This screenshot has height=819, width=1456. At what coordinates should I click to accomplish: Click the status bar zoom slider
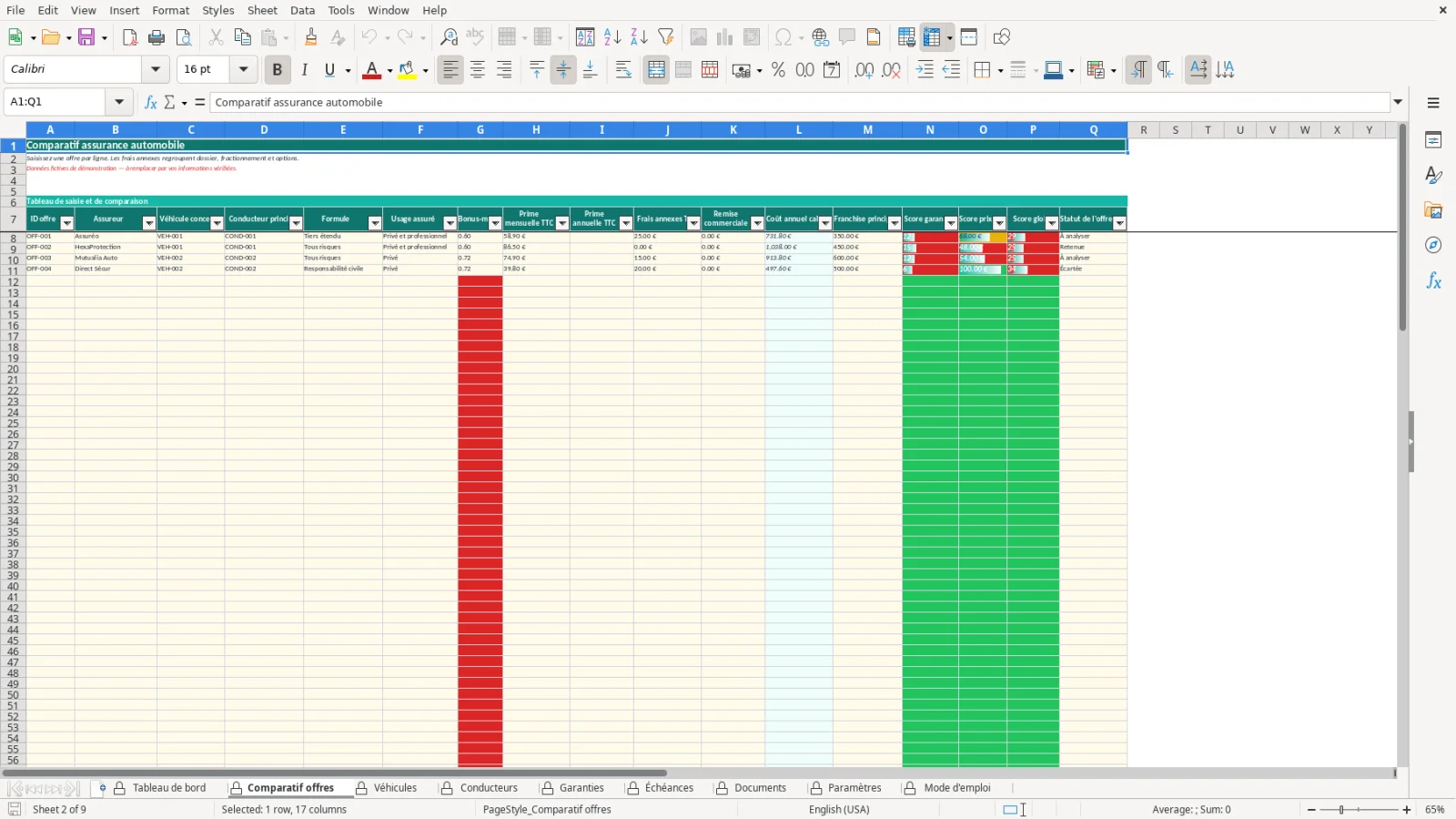1359,810
